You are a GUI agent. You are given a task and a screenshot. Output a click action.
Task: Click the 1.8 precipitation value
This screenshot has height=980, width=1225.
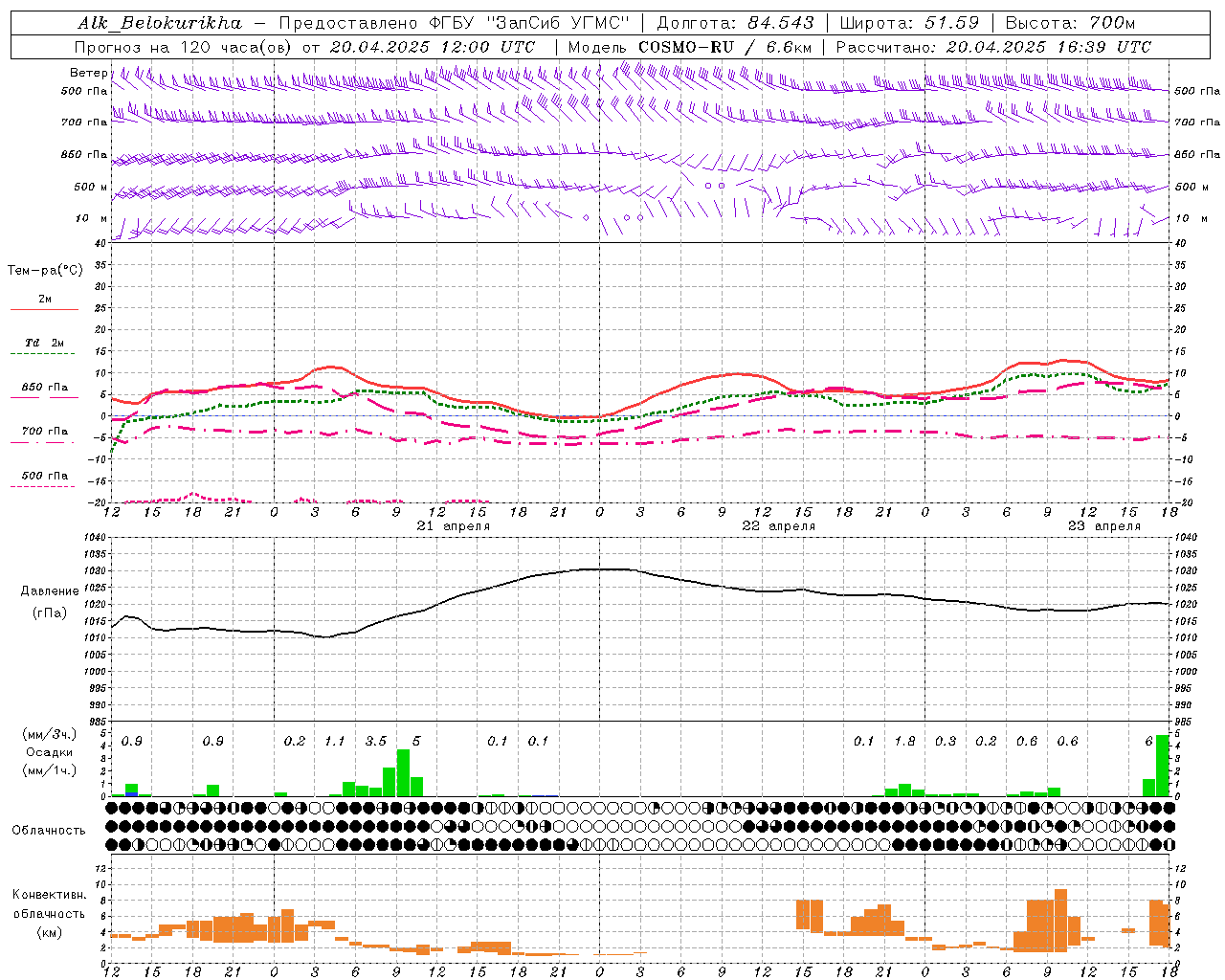(904, 742)
